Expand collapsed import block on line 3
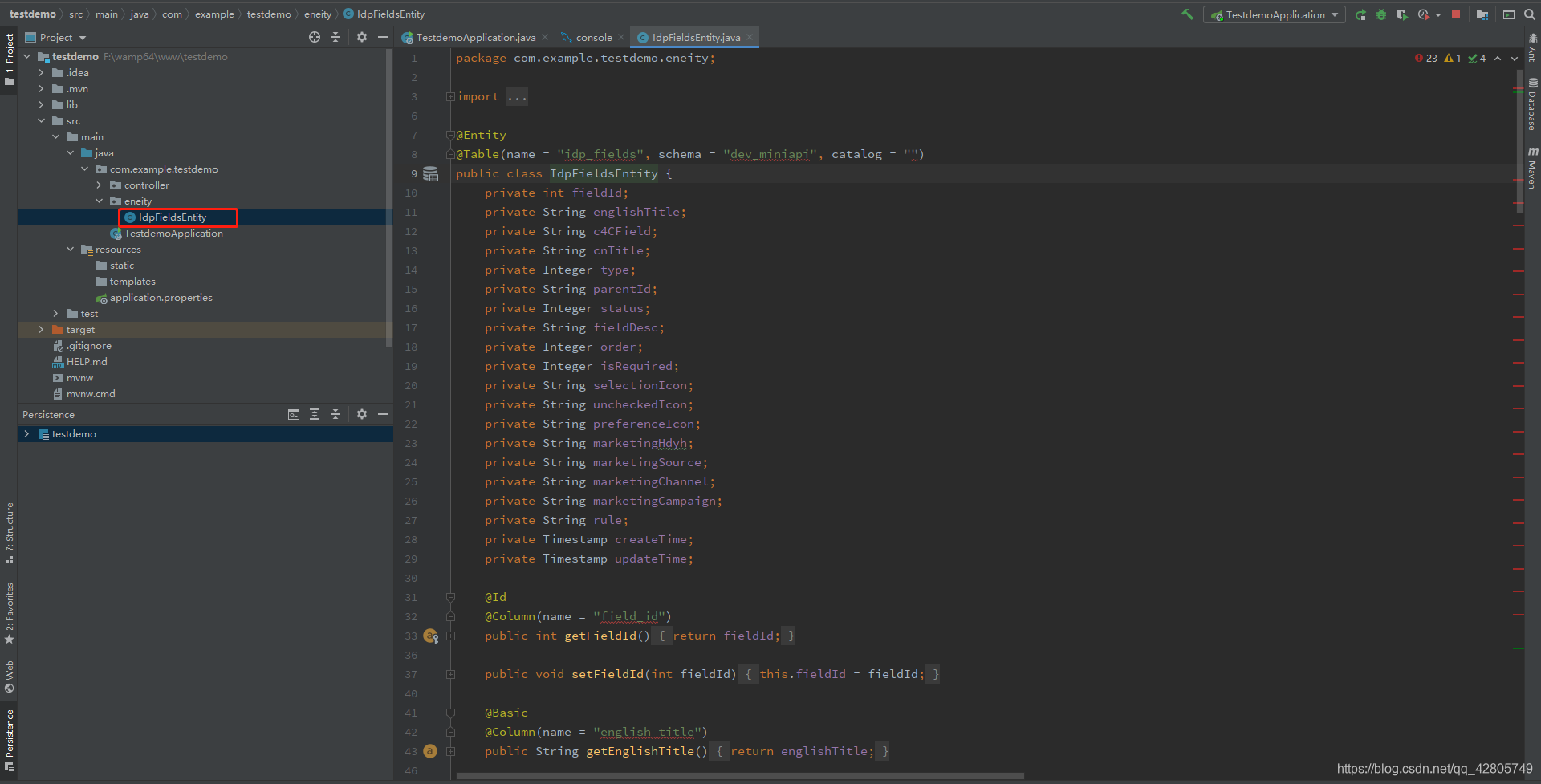Viewport: 1541px width, 784px height. point(450,96)
